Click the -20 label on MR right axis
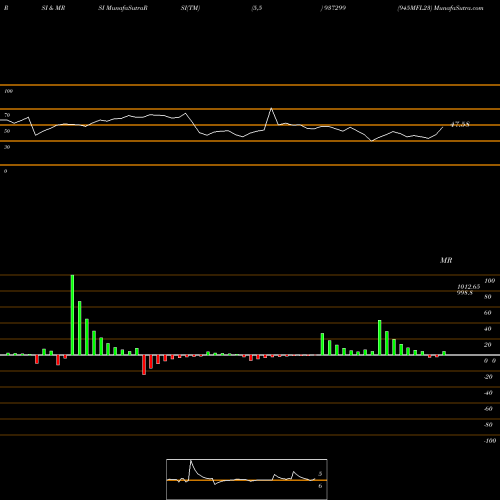Viewport: 500px width, 500px height. click(488, 377)
